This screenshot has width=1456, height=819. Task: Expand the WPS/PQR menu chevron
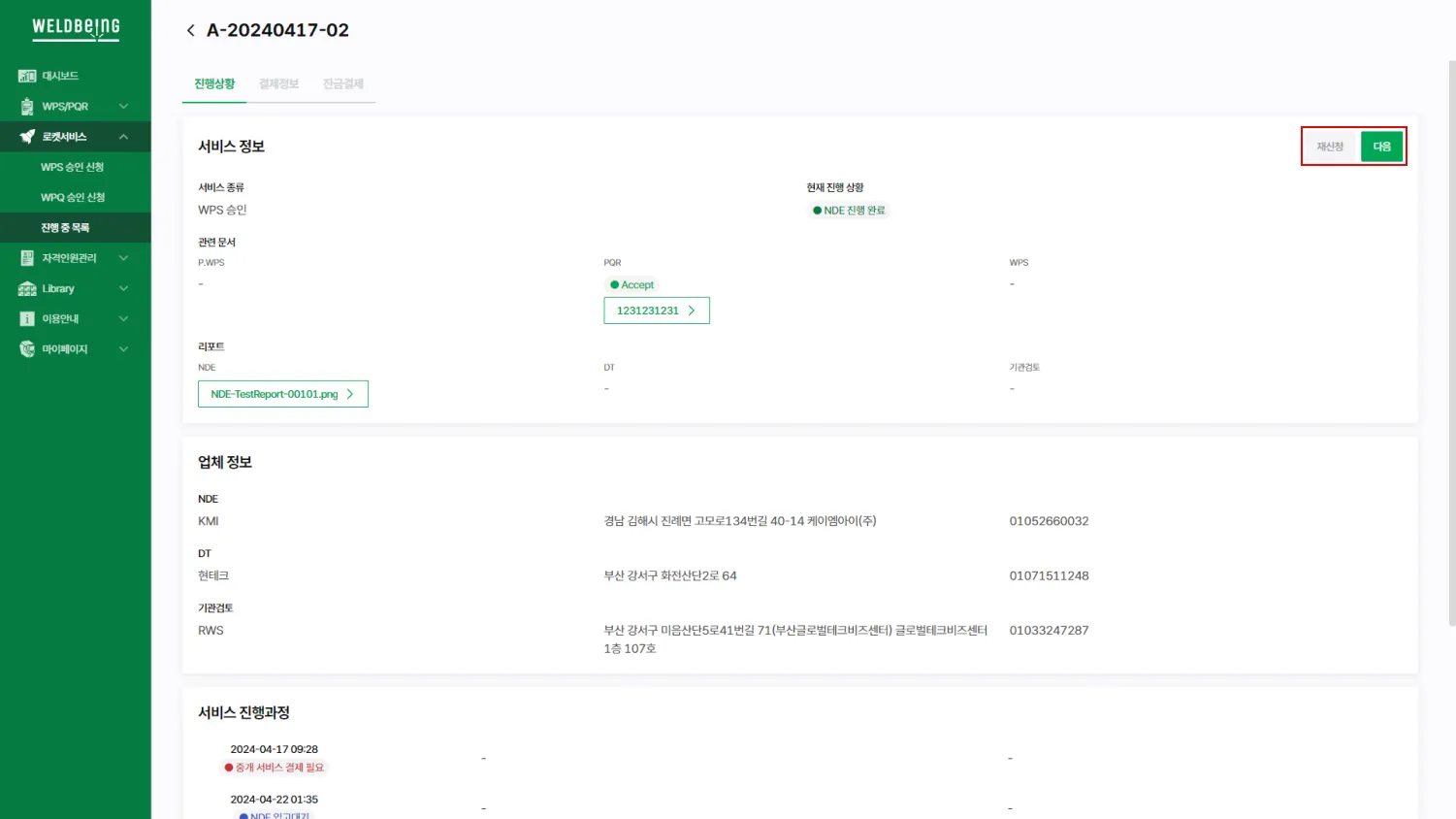pyautogui.click(x=123, y=107)
